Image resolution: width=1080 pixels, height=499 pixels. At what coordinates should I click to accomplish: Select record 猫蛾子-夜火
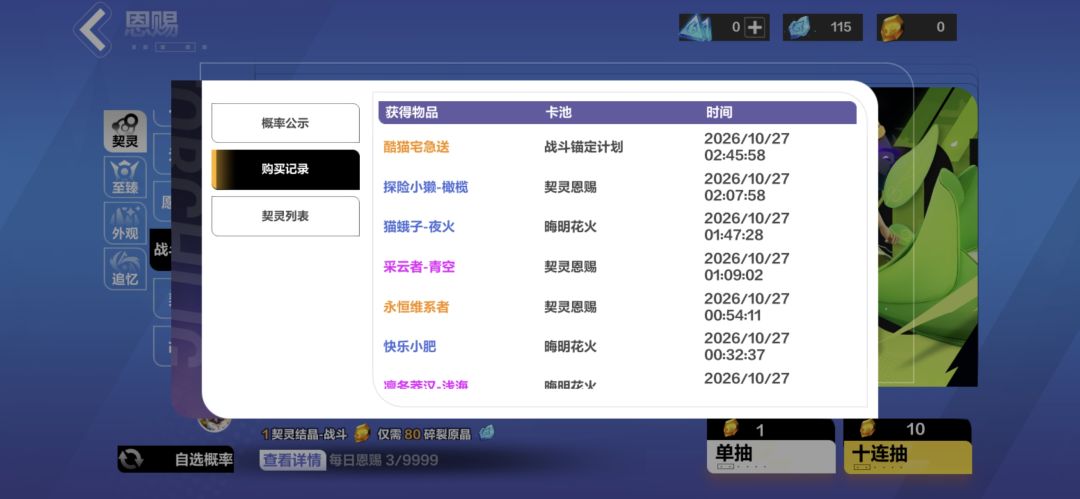[419, 227]
